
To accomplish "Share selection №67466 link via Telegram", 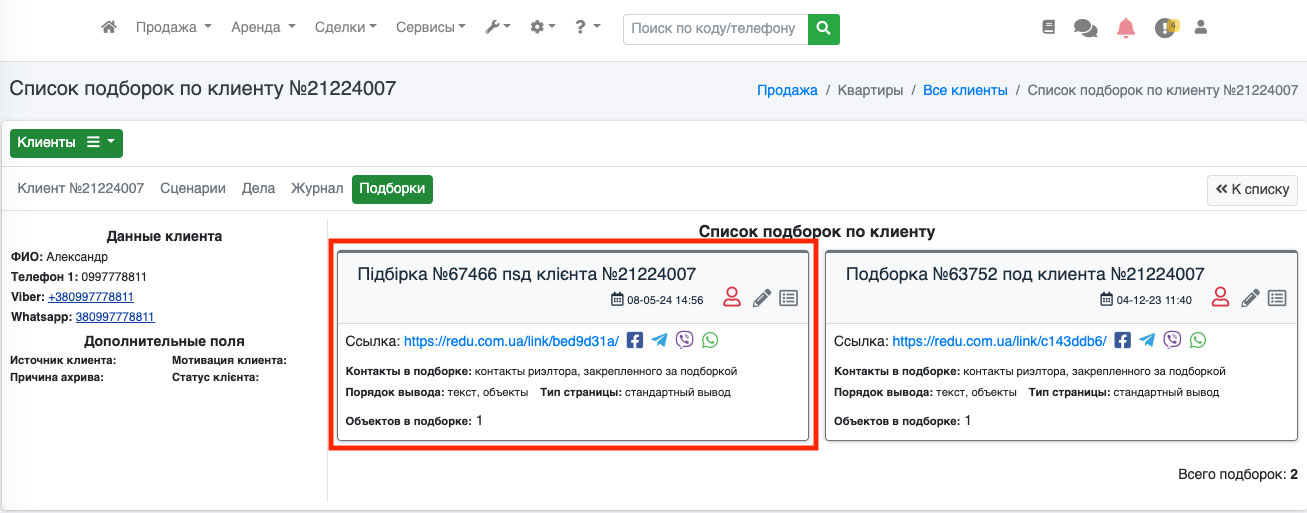I will click(659, 341).
